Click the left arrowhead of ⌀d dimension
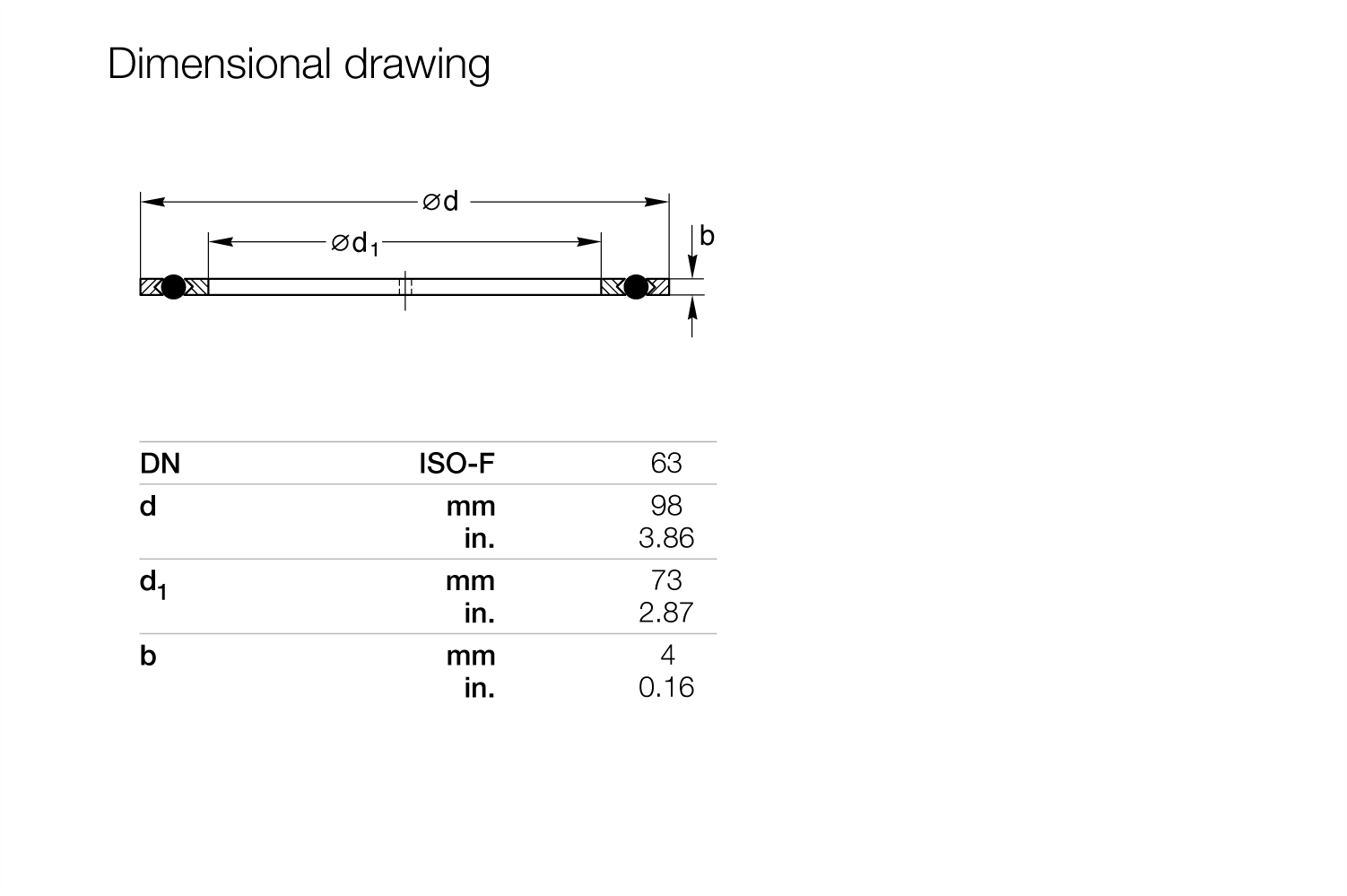The image size is (1347, 896). [x=152, y=202]
